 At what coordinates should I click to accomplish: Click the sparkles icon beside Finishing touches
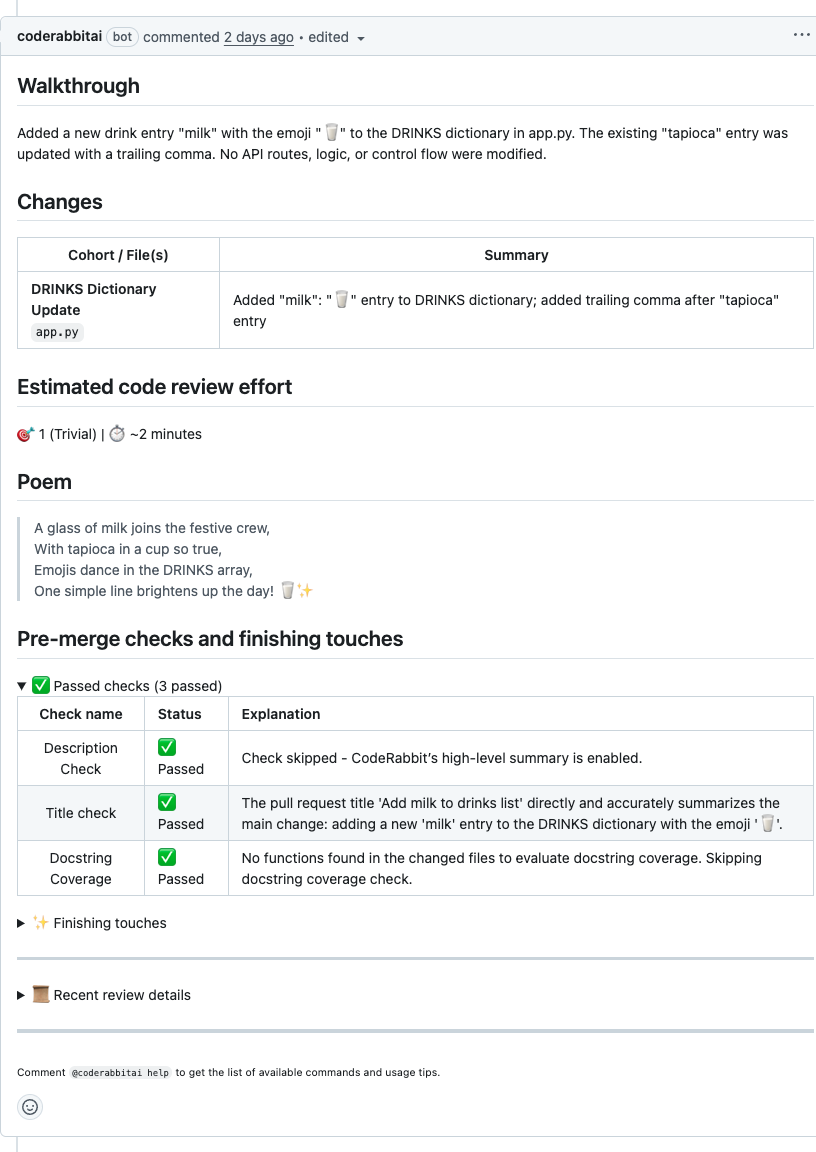point(40,922)
